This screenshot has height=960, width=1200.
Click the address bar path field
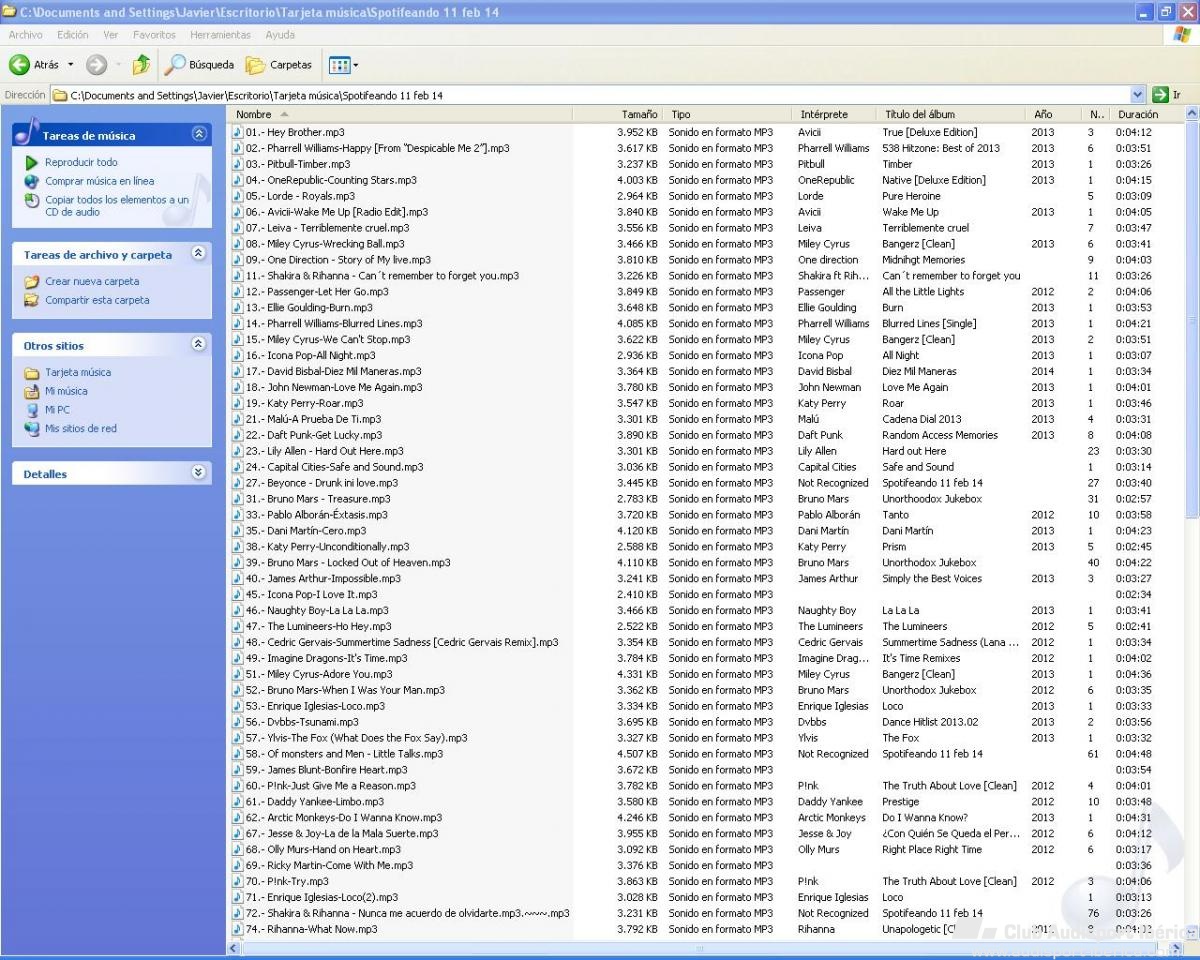coord(598,95)
